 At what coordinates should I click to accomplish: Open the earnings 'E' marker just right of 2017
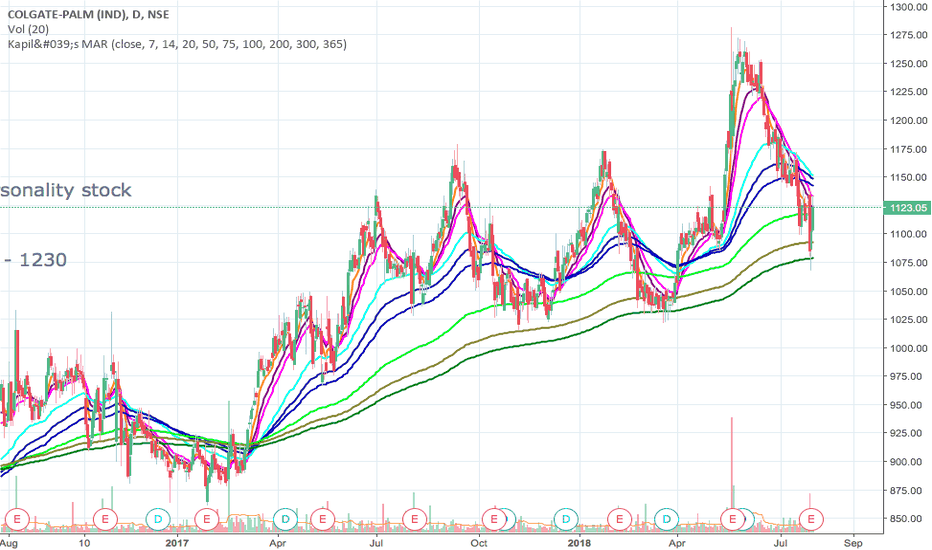207,519
